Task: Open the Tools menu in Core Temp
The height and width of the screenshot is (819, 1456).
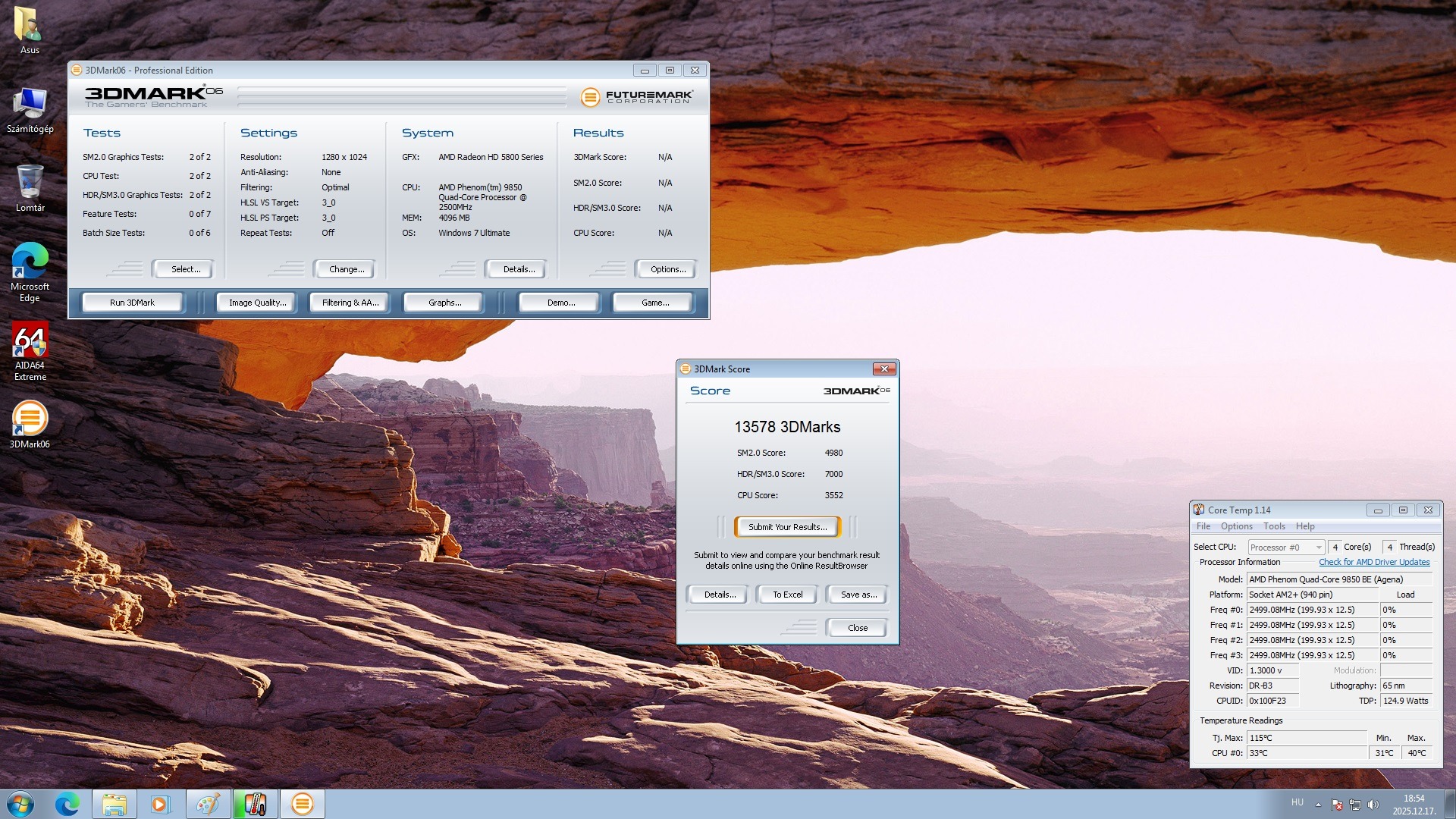Action: [1274, 526]
